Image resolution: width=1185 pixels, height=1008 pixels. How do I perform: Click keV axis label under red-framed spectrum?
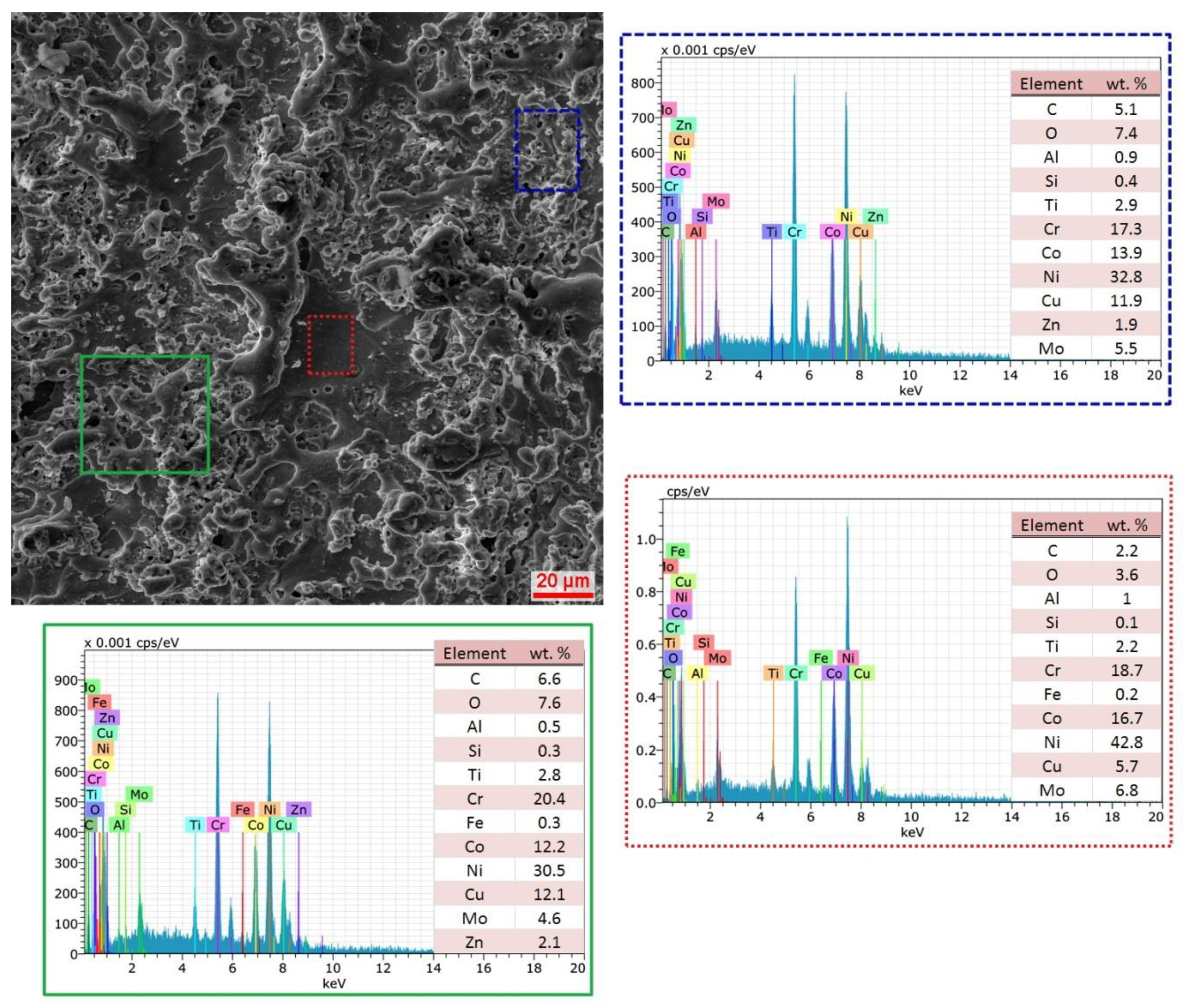pos(911,833)
